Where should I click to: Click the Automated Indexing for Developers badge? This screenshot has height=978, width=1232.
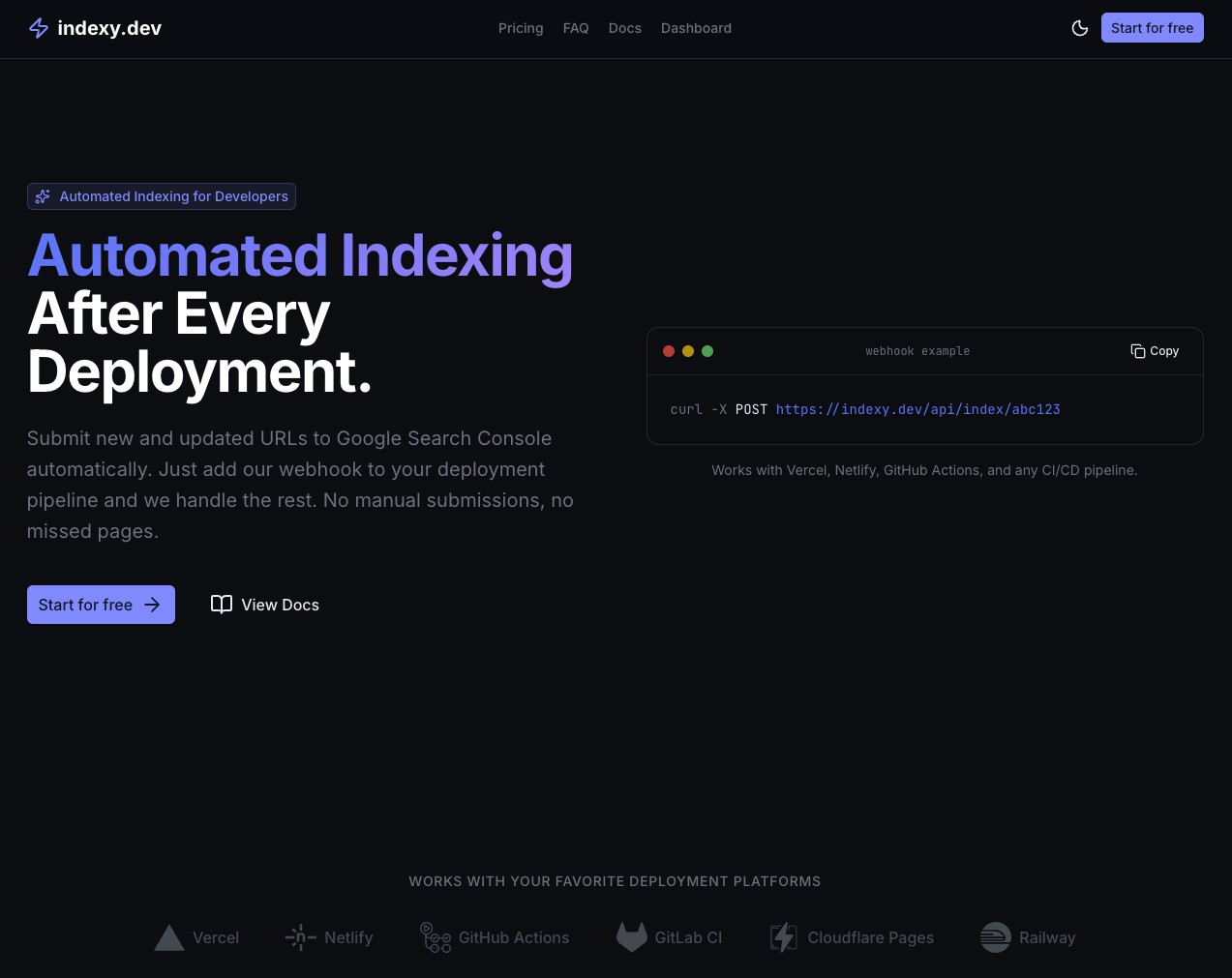(x=162, y=196)
